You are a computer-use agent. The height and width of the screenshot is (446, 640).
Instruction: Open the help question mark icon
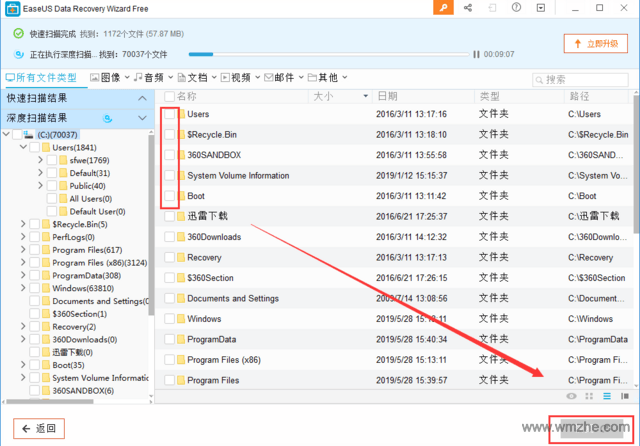point(516,7)
